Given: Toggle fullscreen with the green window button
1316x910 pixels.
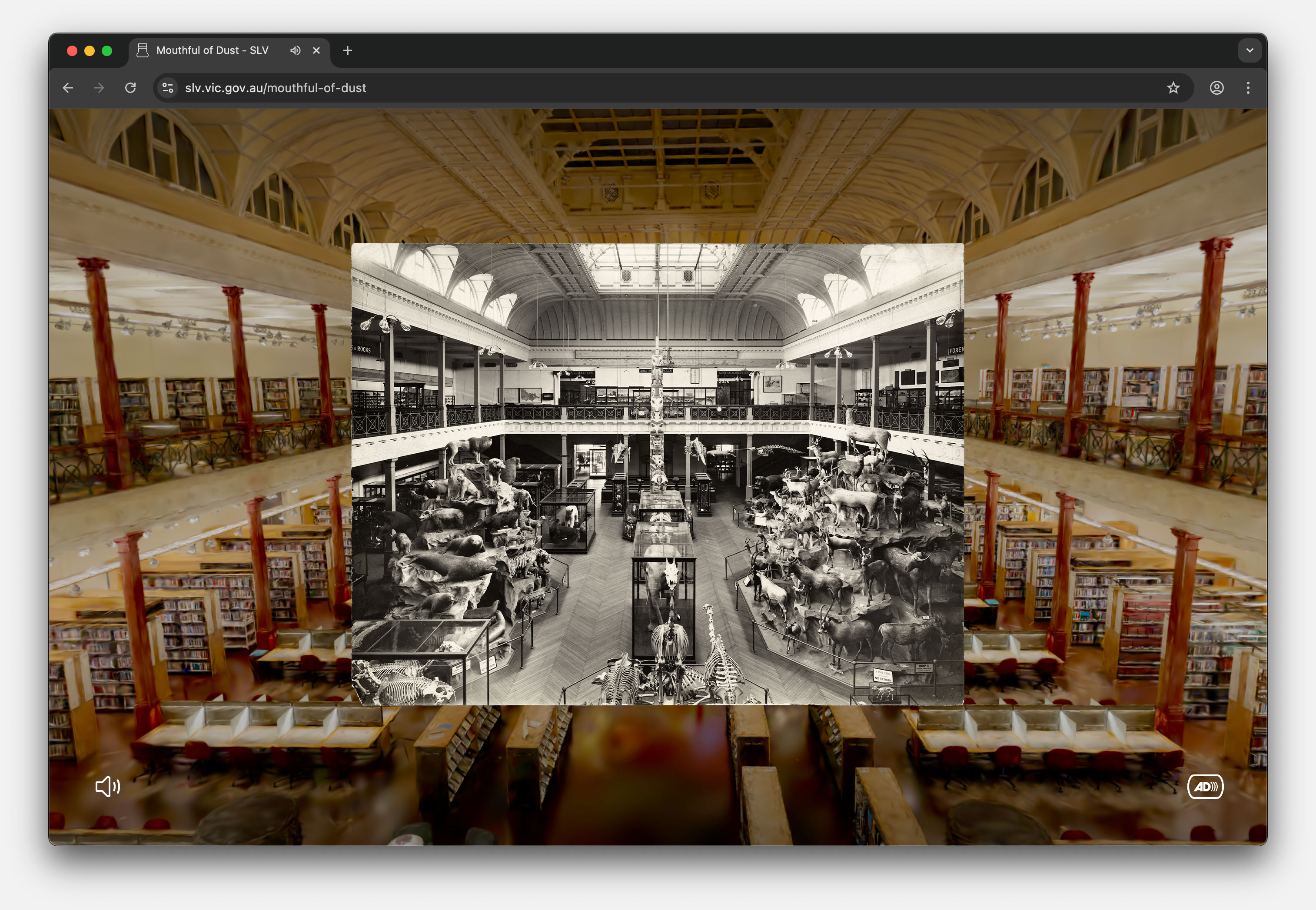Looking at the screenshot, I should pos(107,51).
